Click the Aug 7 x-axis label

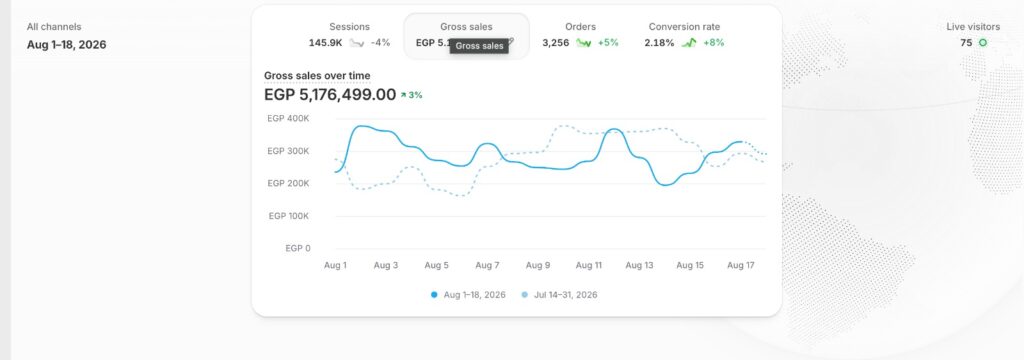pyautogui.click(x=487, y=265)
